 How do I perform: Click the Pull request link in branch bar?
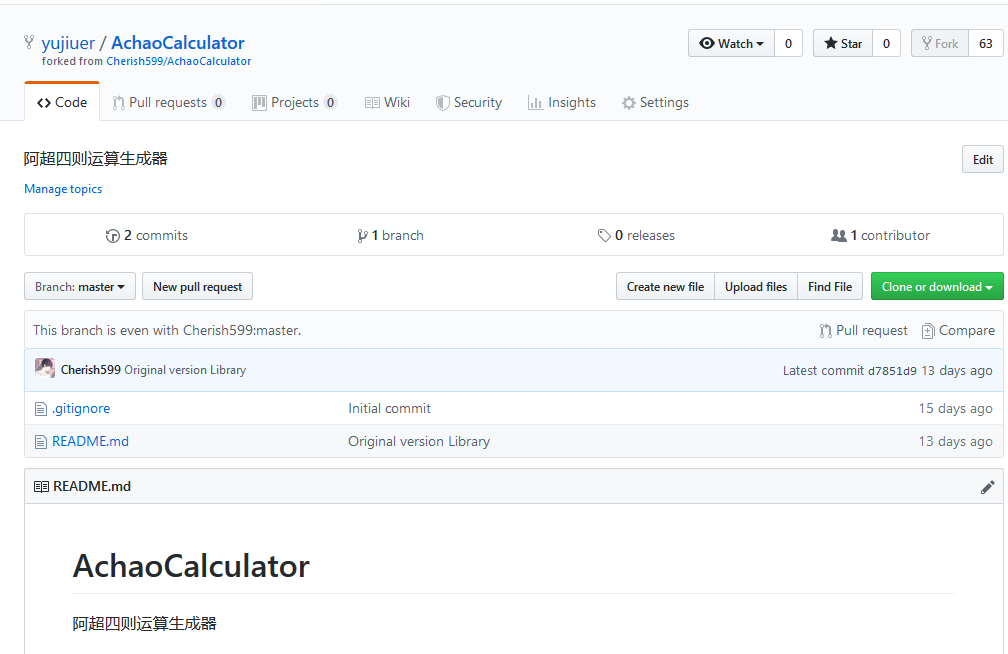(x=863, y=331)
